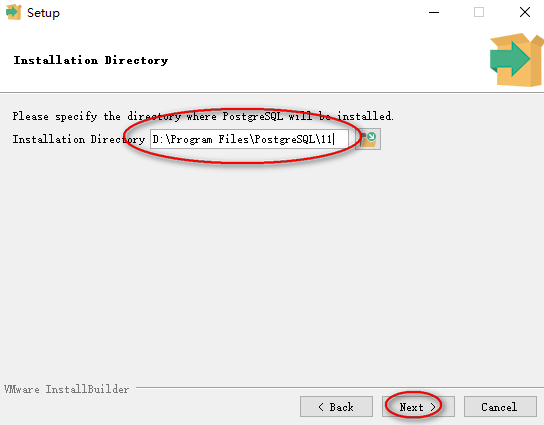The width and height of the screenshot is (544, 425).
Task: Click the empty gray panel below the field
Action: tap(272, 264)
